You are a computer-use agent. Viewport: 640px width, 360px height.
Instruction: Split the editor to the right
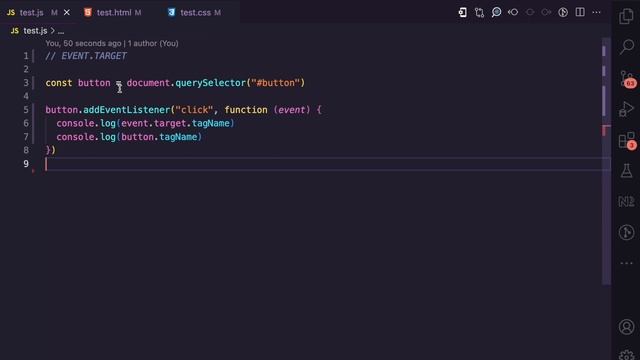click(580, 12)
